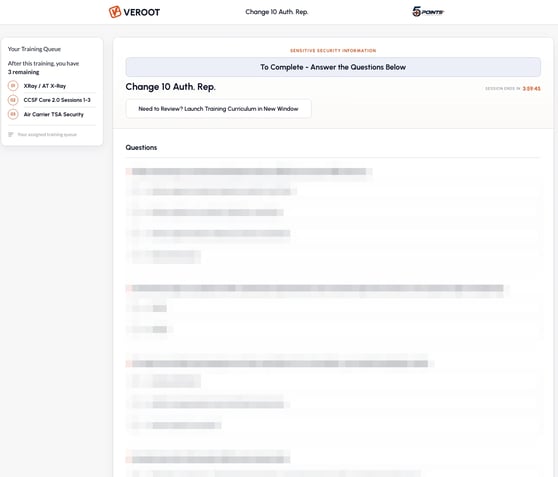Image resolution: width=558 pixels, height=477 pixels.
Task: Click the 'To Complete - Answer the Questions Below' banner
Action: (x=333, y=67)
